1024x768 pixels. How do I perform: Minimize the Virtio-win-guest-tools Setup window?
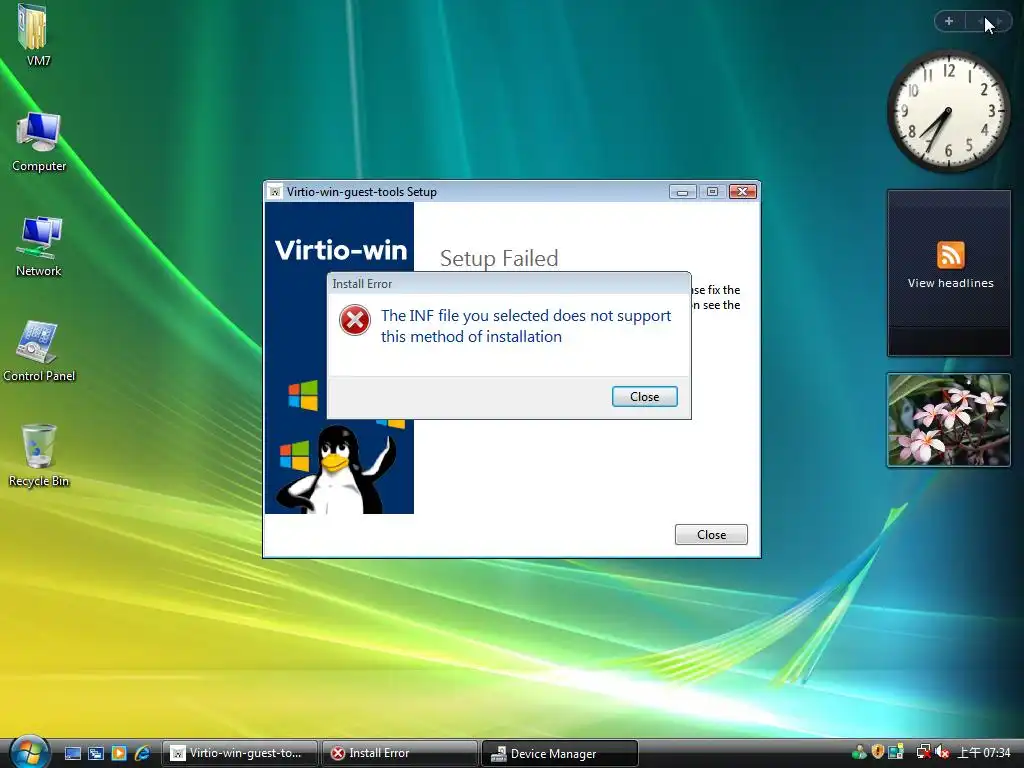click(x=682, y=191)
